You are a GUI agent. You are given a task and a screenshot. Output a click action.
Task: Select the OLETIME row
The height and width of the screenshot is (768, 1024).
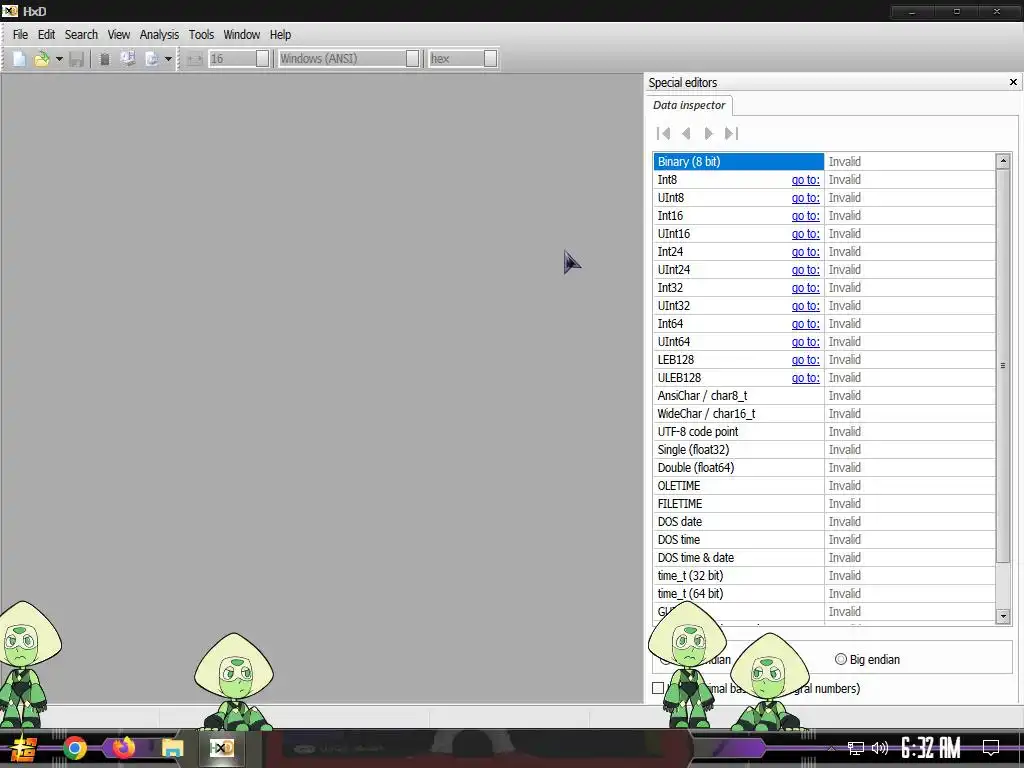tap(824, 486)
